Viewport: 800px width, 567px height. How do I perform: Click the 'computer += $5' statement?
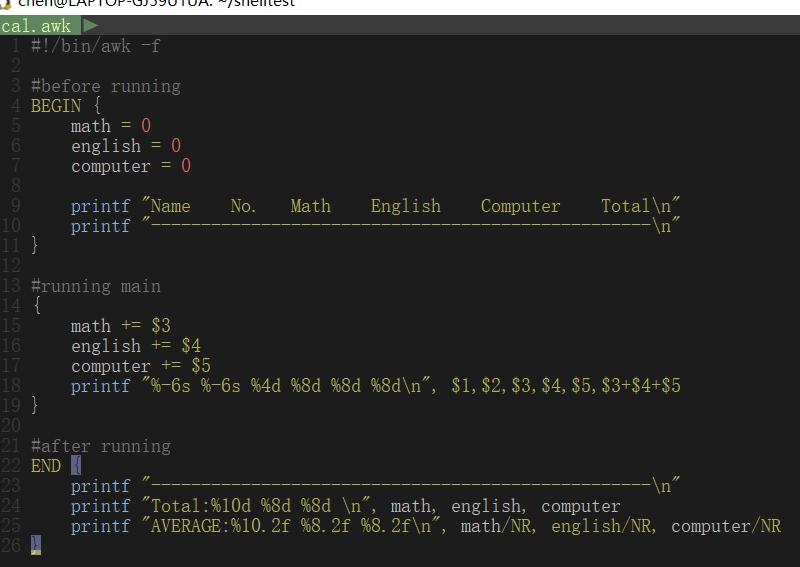point(141,366)
